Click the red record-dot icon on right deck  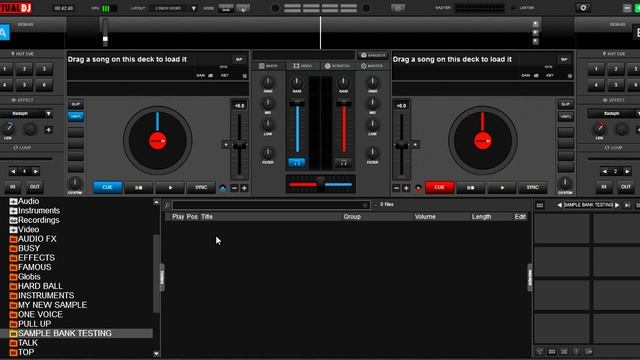click(x=418, y=188)
